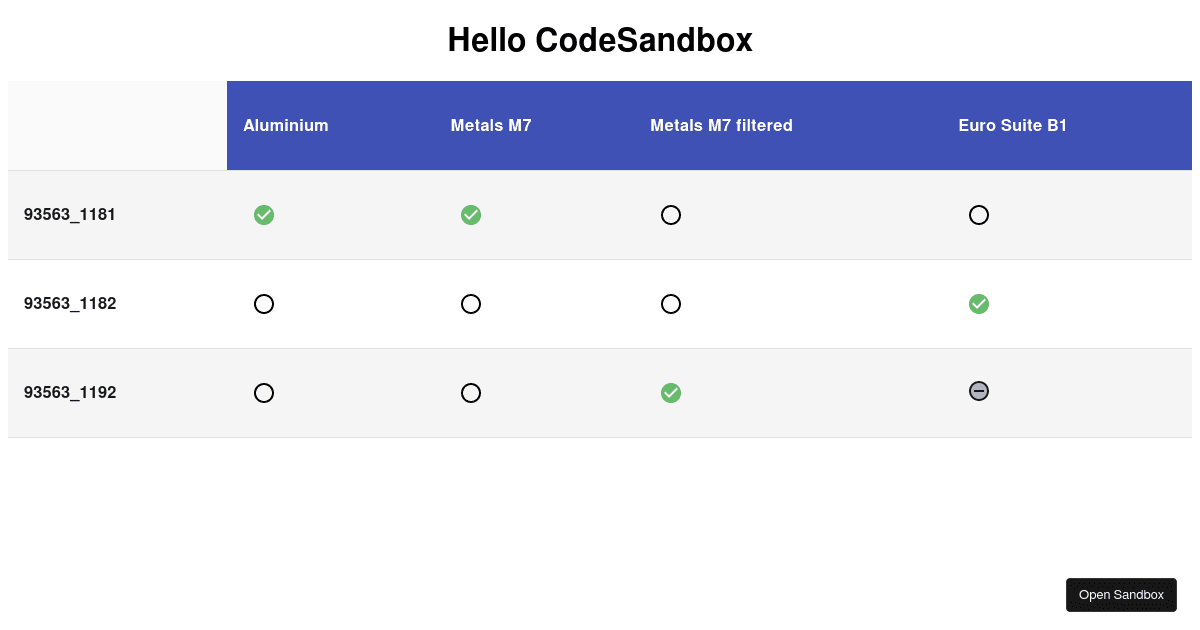Click the Aluminium column header
1200x630 pixels.
(x=286, y=125)
